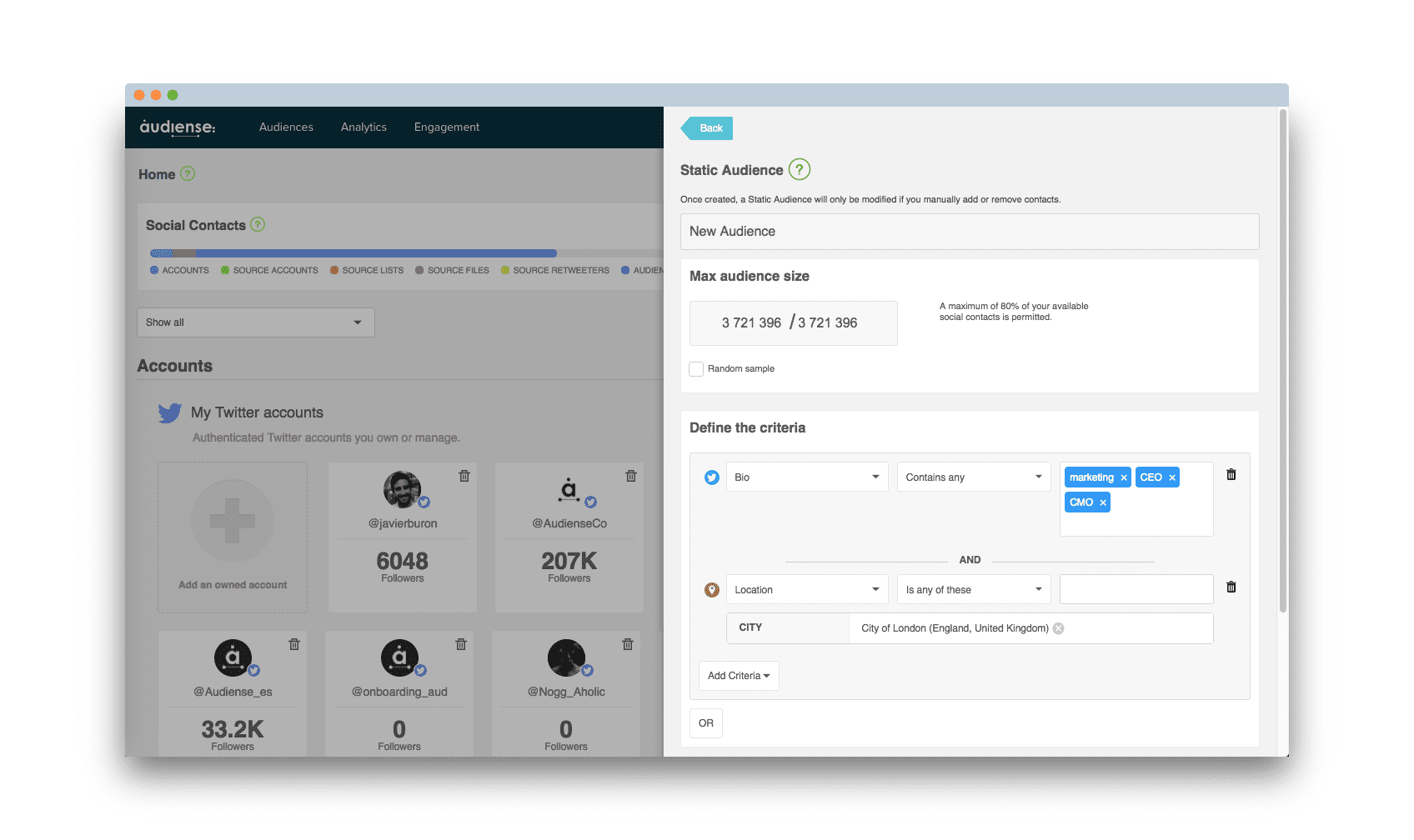
Task: Delete the @onboarding_aud account card
Action: tap(461, 644)
